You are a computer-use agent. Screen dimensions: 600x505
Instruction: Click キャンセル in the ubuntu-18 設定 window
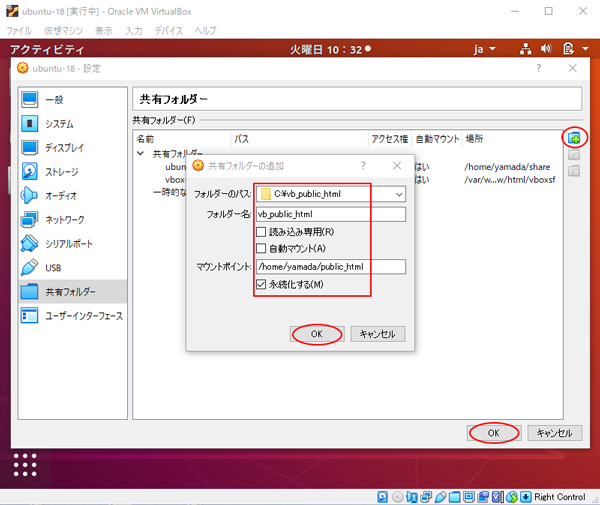click(x=555, y=433)
